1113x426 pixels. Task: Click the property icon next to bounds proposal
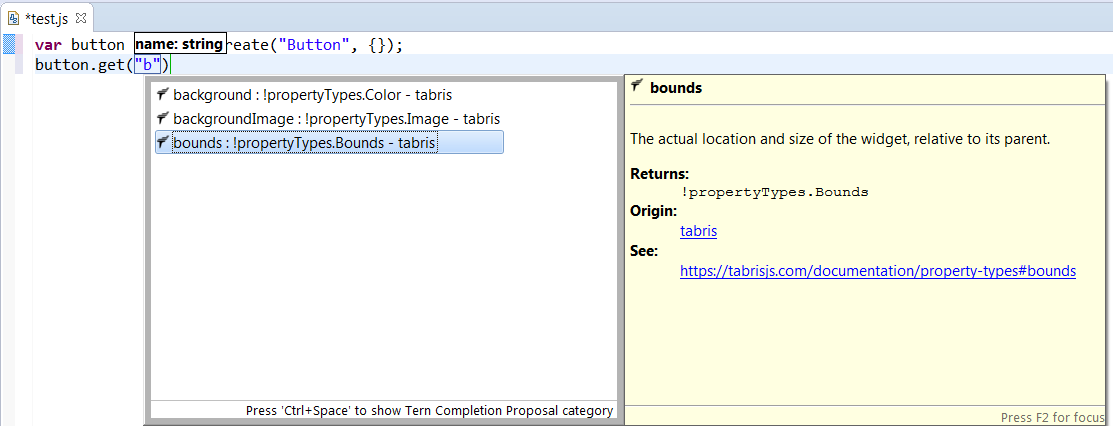(x=163, y=142)
